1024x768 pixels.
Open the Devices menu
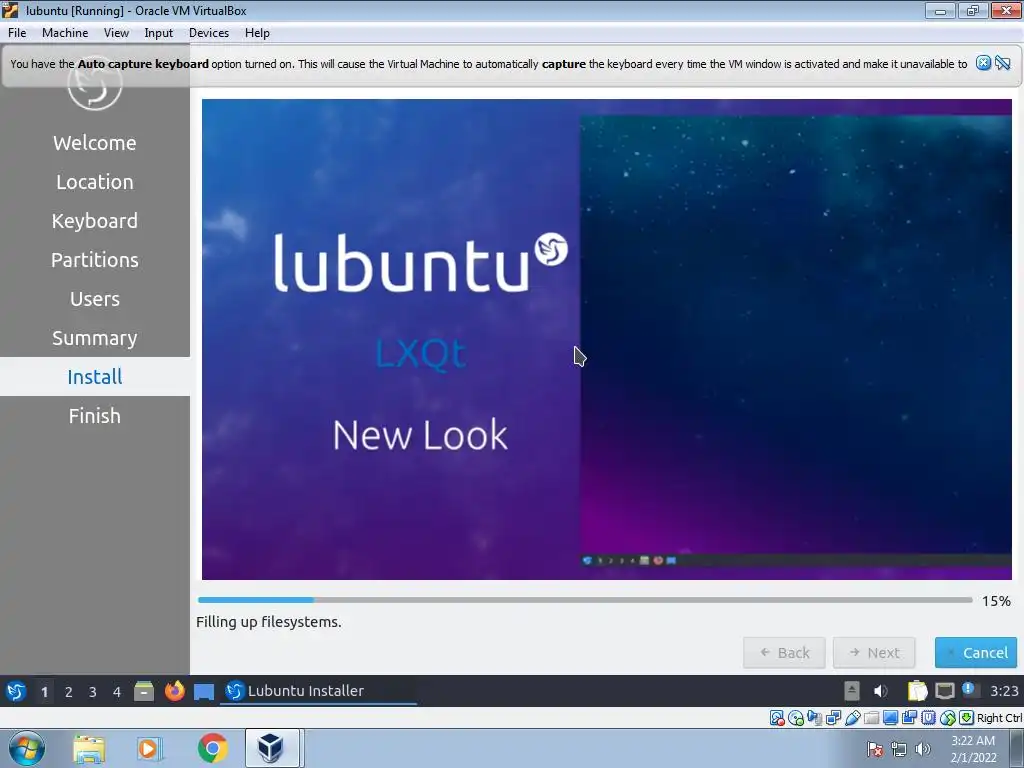(209, 33)
